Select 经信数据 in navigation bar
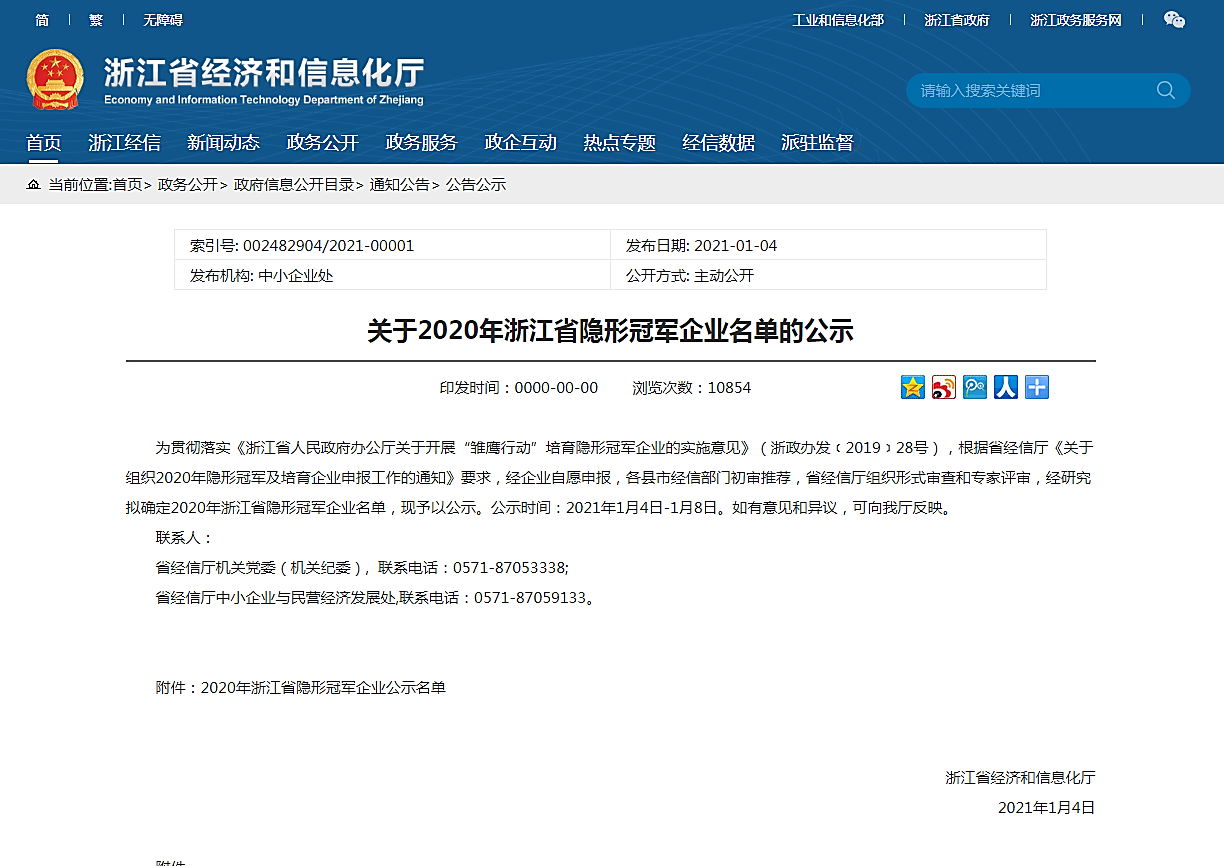 click(718, 143)
